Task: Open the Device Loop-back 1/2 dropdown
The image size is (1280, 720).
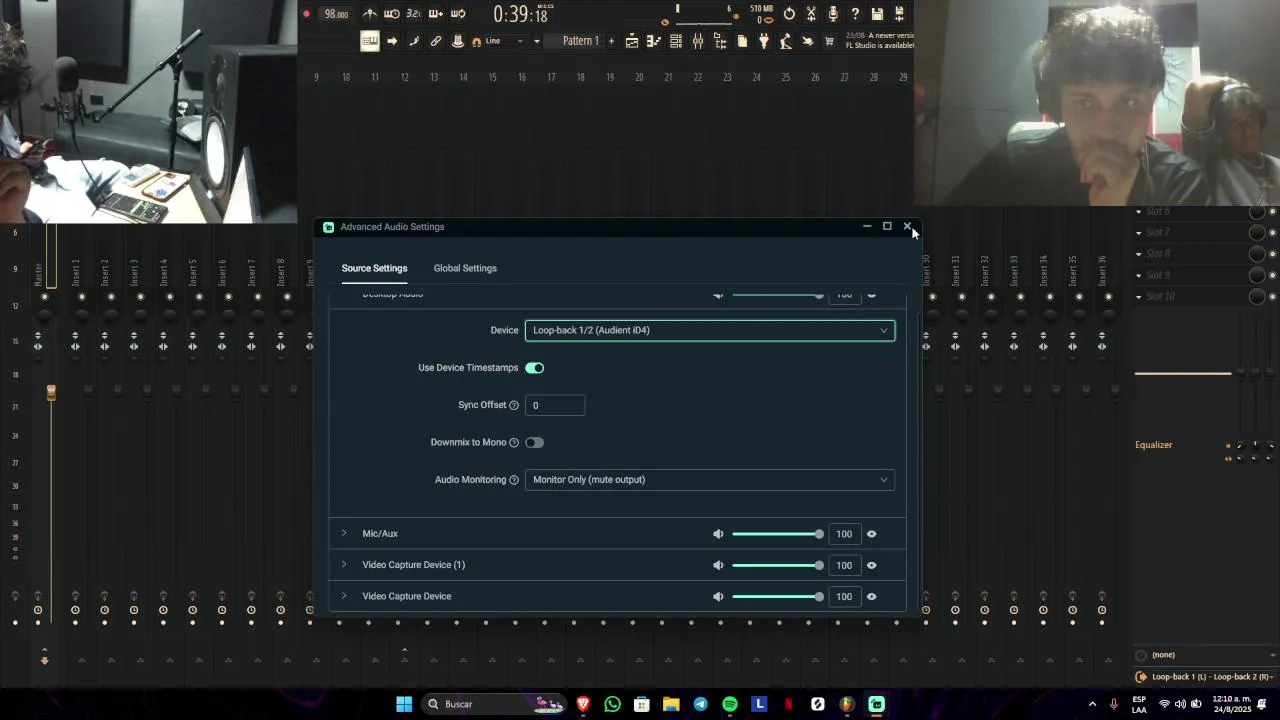Action: click(x=710, y=330)
